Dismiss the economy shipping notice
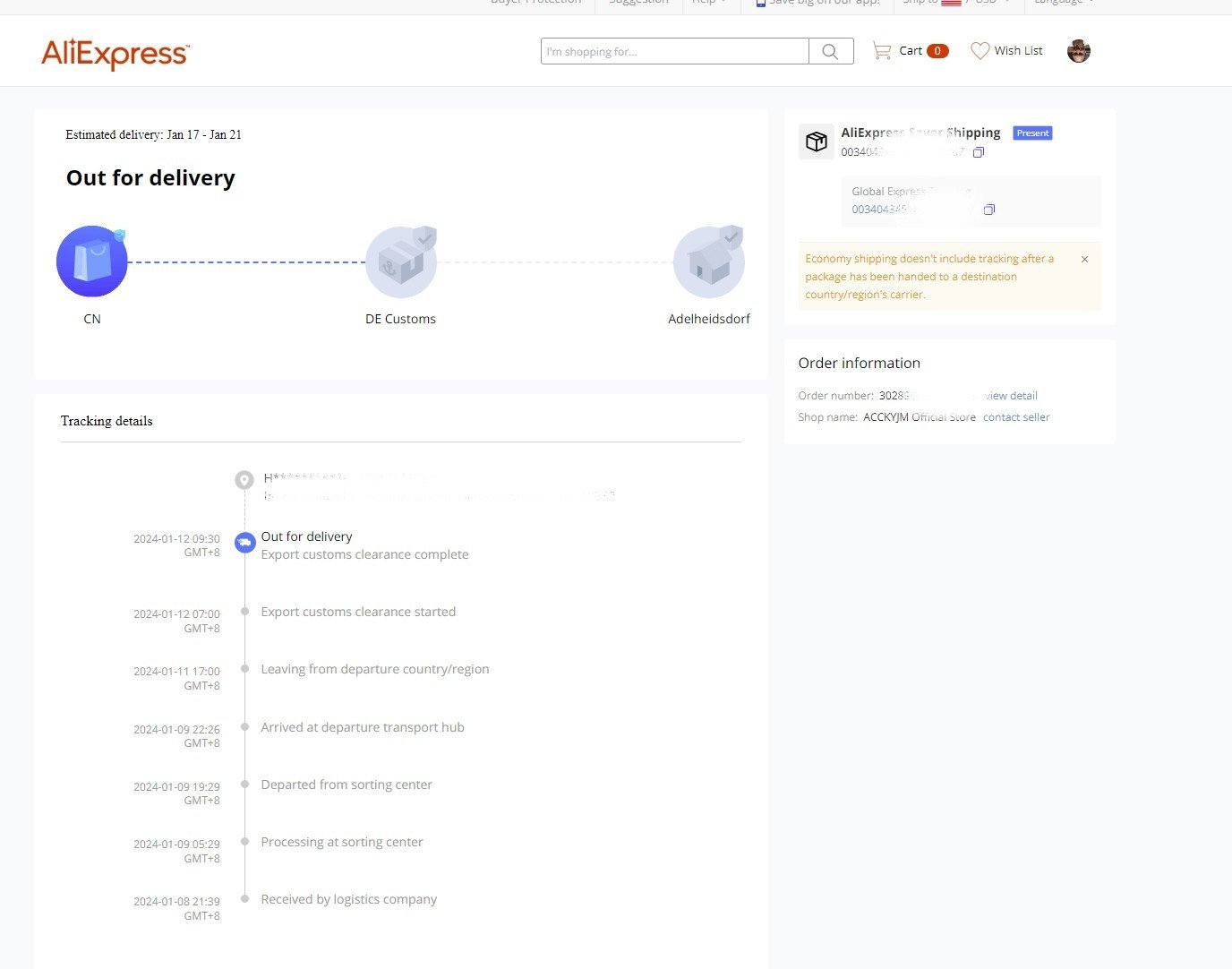1232x969 pixels. 1084,259
